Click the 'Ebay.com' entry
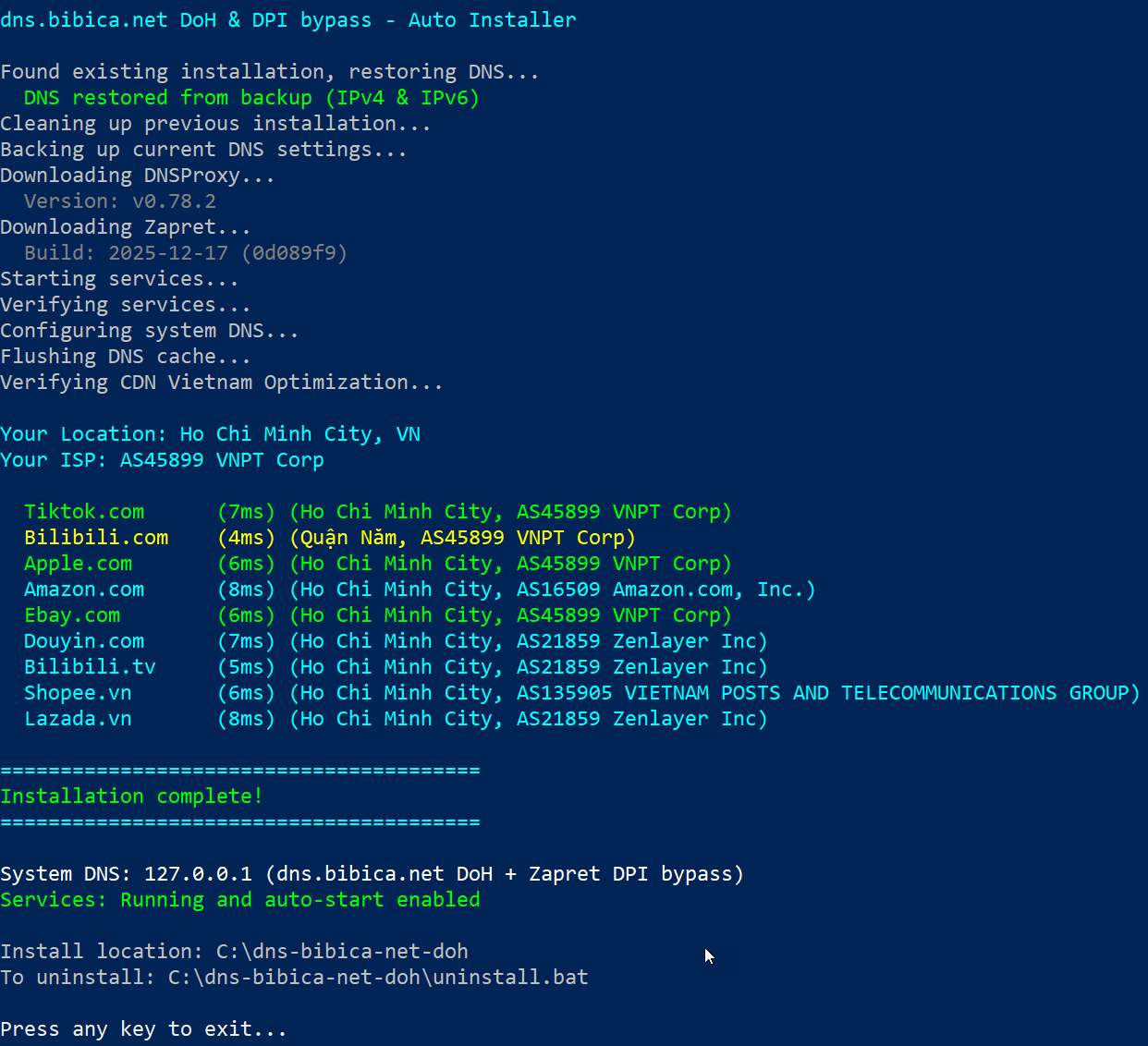 pyautogui.click(x=72, y=615)
